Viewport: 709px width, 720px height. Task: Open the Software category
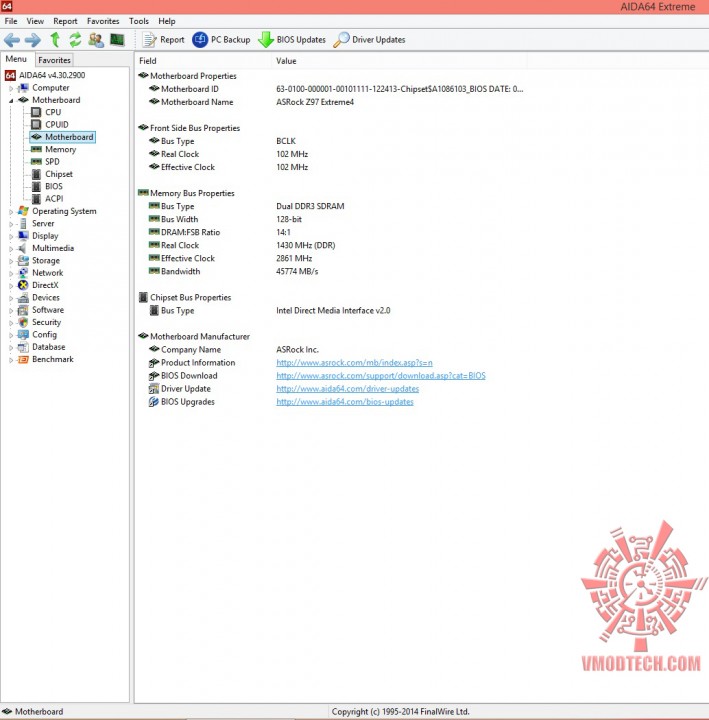48,310
